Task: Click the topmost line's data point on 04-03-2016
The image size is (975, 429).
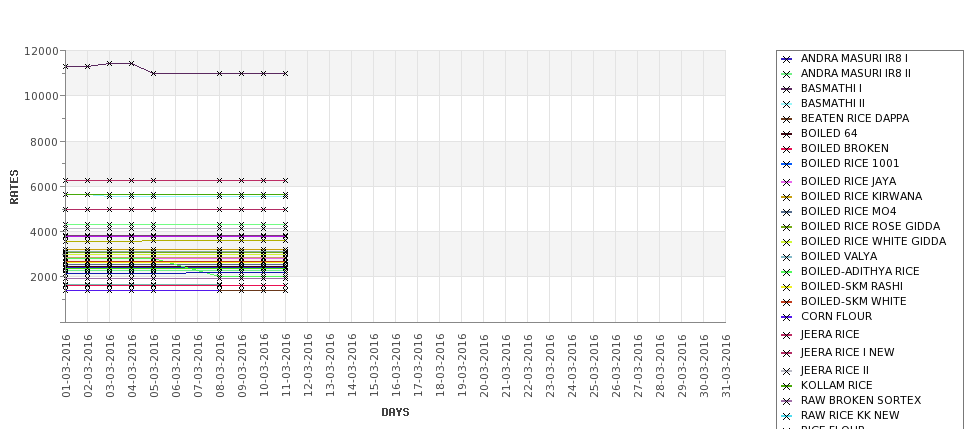Action: (x=131, y=63)
